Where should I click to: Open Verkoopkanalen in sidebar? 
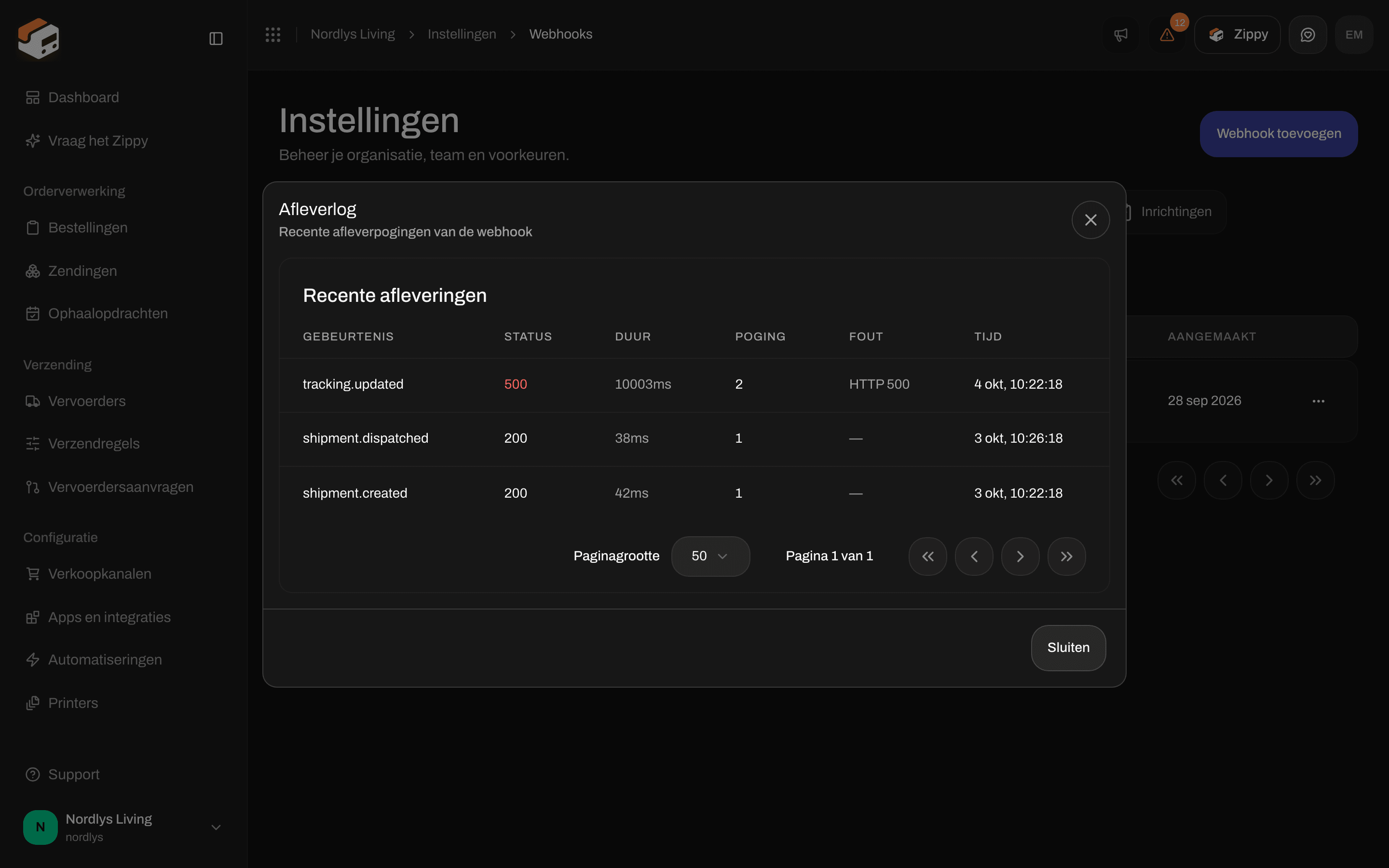tap(88, 574)
